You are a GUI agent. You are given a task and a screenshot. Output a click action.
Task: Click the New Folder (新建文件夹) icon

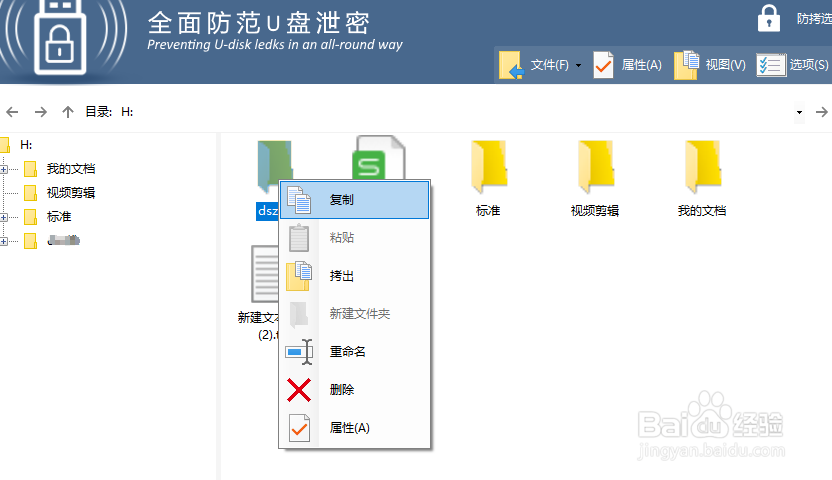[299, 314]
